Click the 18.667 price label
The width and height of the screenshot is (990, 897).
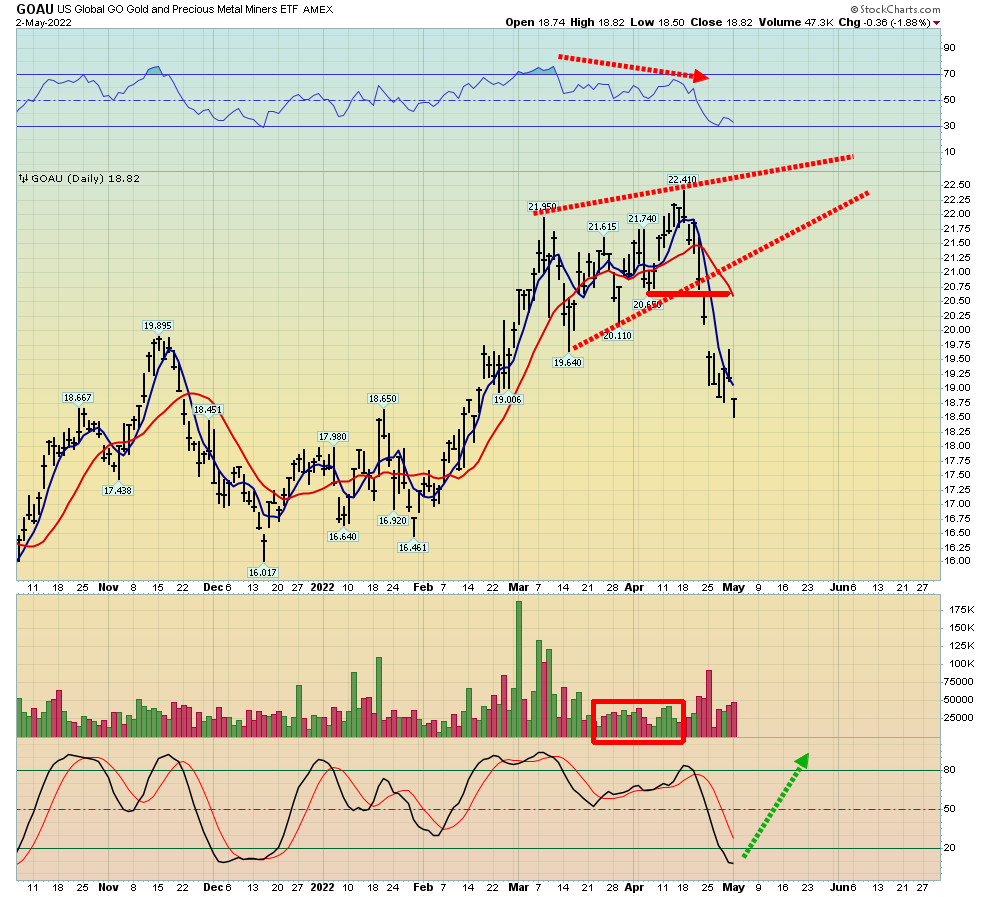click(78, 398)
